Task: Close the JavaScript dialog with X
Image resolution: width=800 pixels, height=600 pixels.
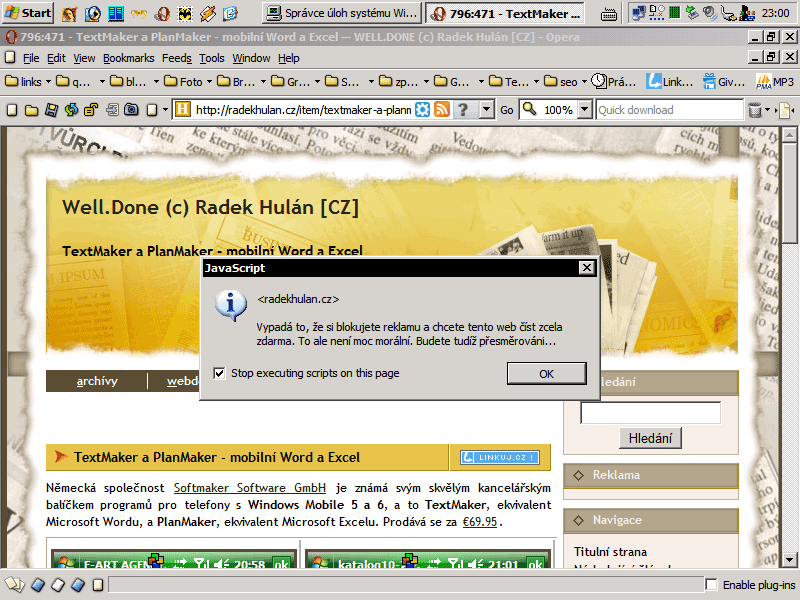Action: [587, 267]
